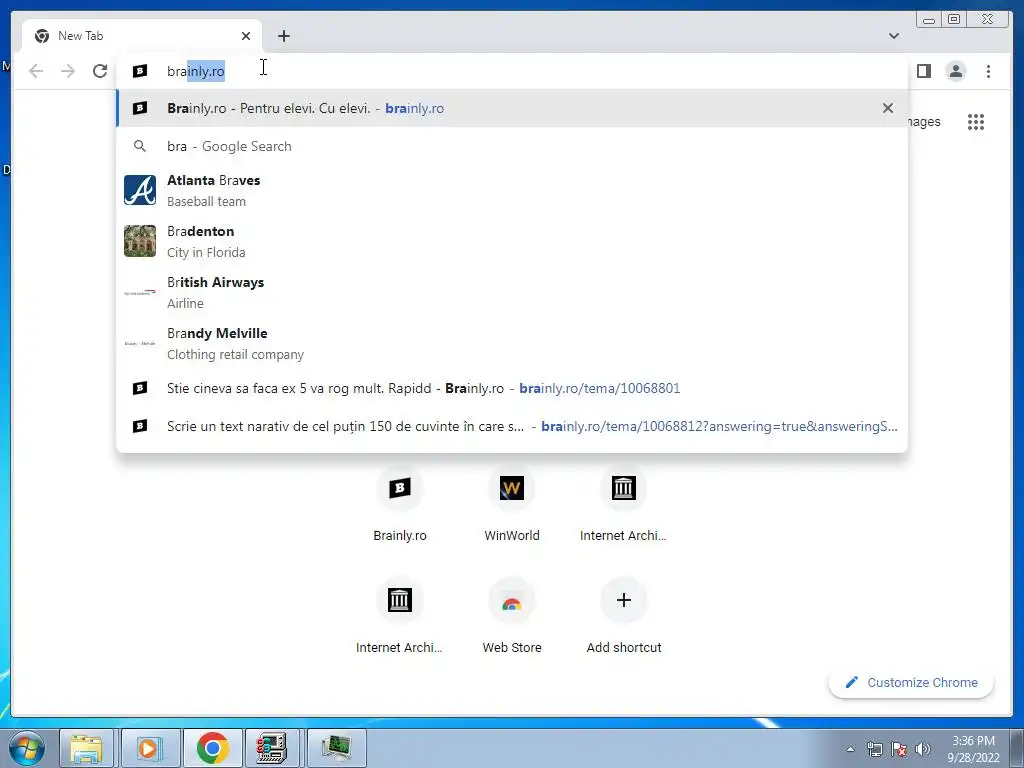Screen dimensions: 1024x768
Task: Open the Action Center flag icon
Action: click(899, 750)
